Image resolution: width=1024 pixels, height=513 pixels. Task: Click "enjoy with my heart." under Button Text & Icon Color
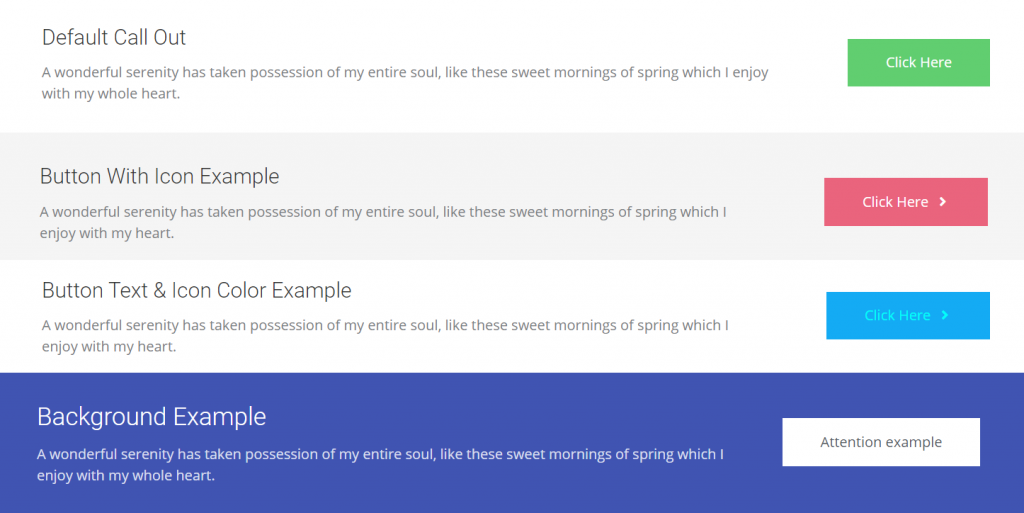click(x=109, y=347)
